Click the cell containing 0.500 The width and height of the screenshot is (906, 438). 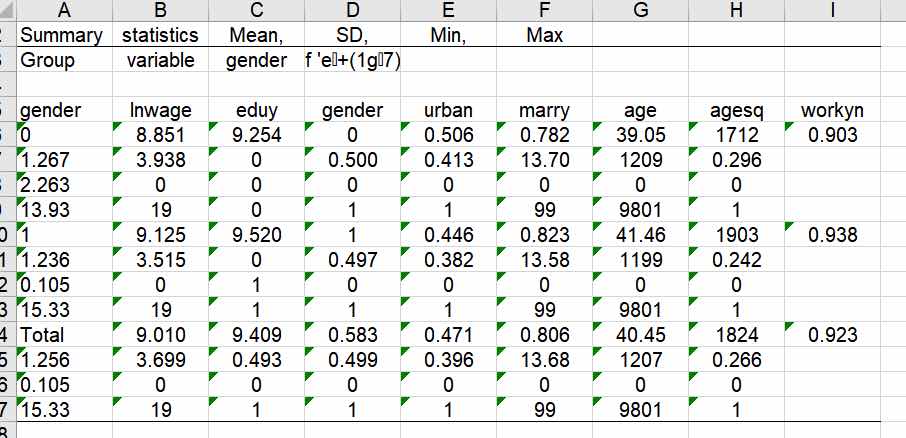[352, 159]
